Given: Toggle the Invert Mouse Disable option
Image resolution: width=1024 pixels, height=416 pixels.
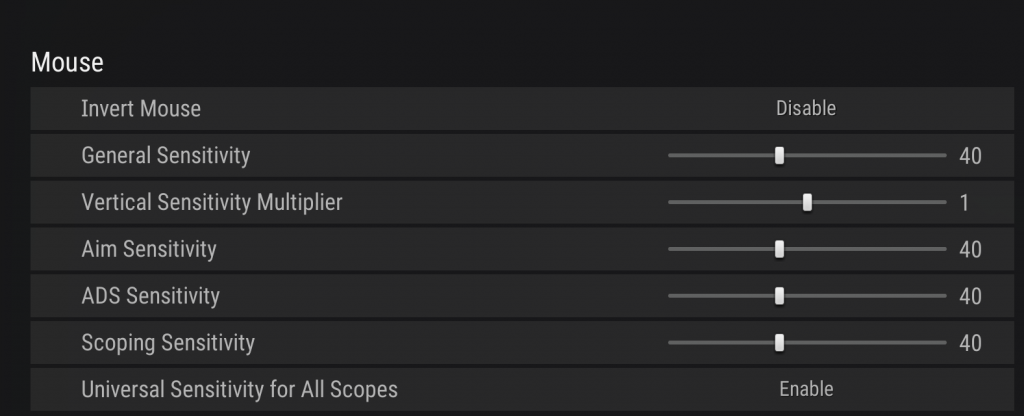Looking at the screenshot, I should tap(806, 108).
